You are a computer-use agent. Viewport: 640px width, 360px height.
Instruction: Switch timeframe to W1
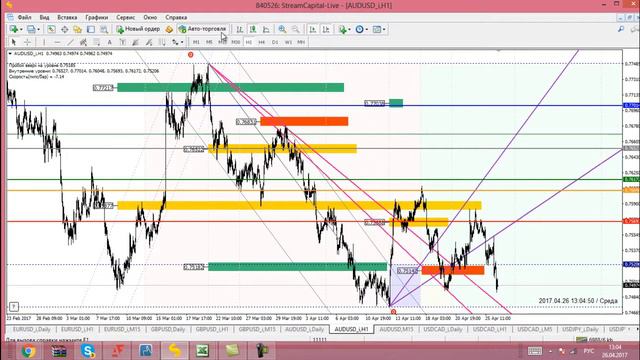(x=288, y=42)
